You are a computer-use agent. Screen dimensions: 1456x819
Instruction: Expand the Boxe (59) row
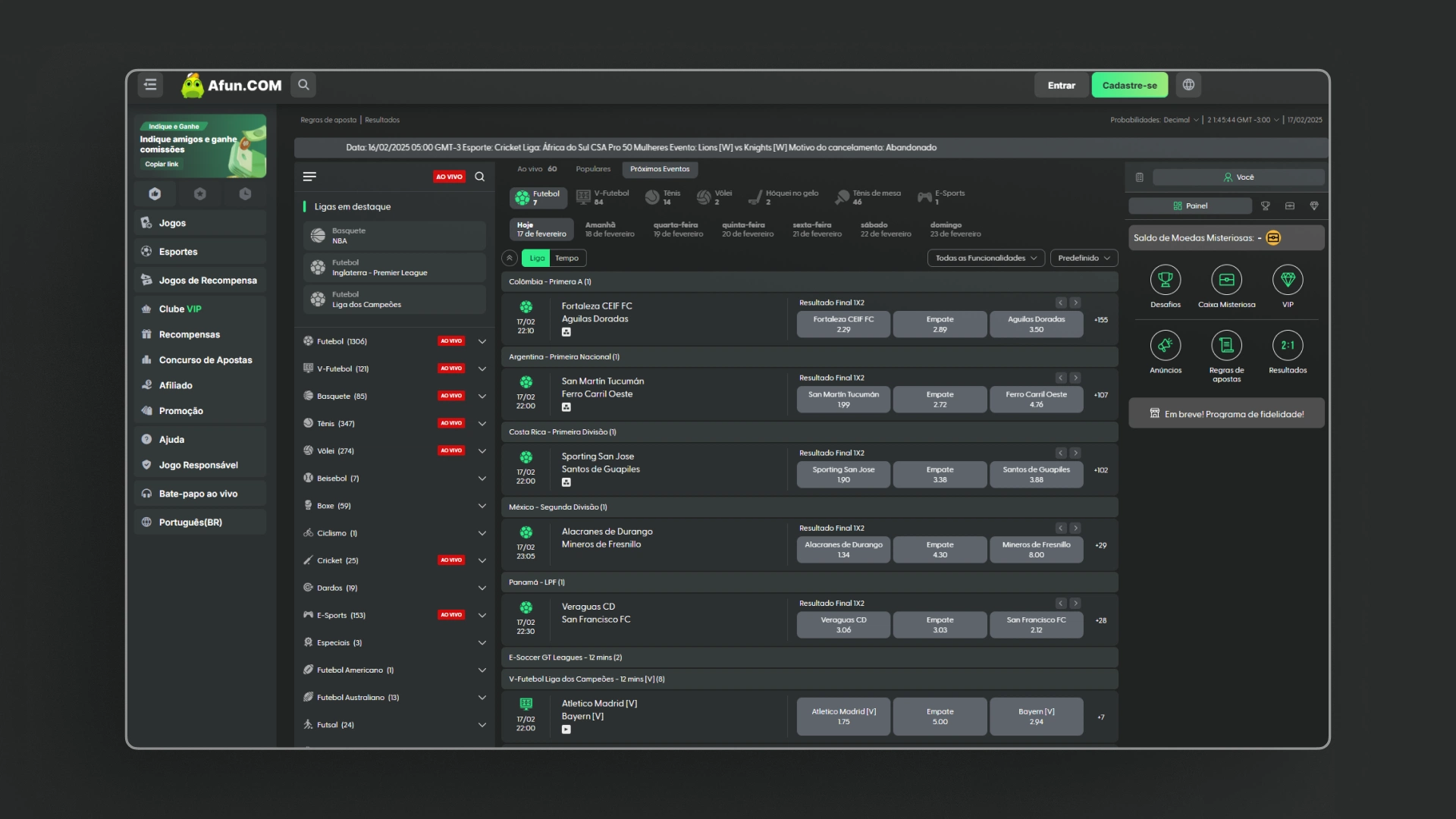(x=394, y=506)
